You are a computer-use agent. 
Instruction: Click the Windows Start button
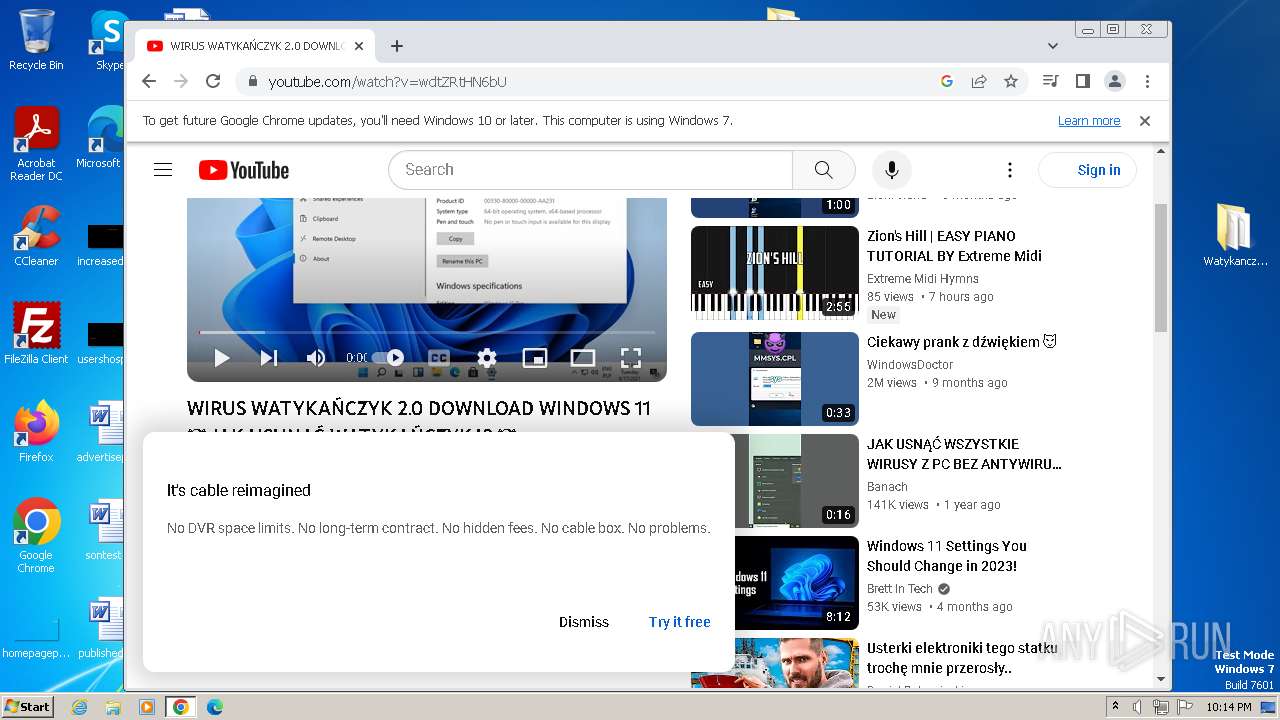pyautogui.click(x=27, y=706)
